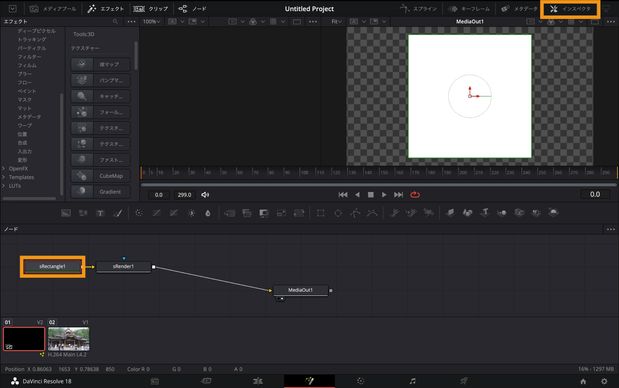The height and width of the screenshot is (388, 619).
Task: Select the Gradient texture tool
Action: click(101, 191)
